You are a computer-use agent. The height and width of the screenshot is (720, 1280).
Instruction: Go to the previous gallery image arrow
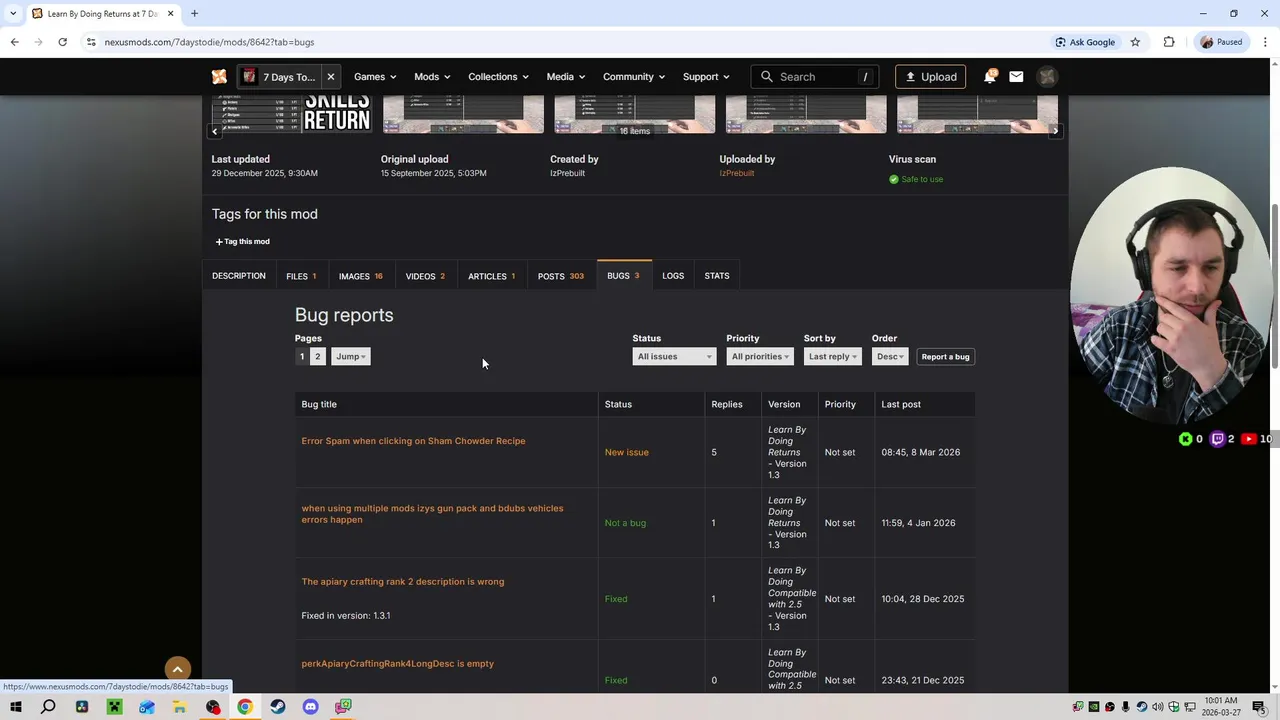tap(214, 131)
